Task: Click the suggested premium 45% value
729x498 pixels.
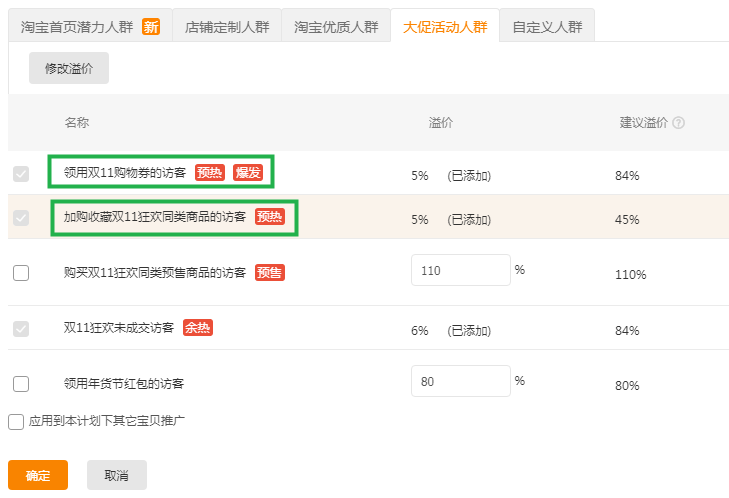Action: click(627, 219)
